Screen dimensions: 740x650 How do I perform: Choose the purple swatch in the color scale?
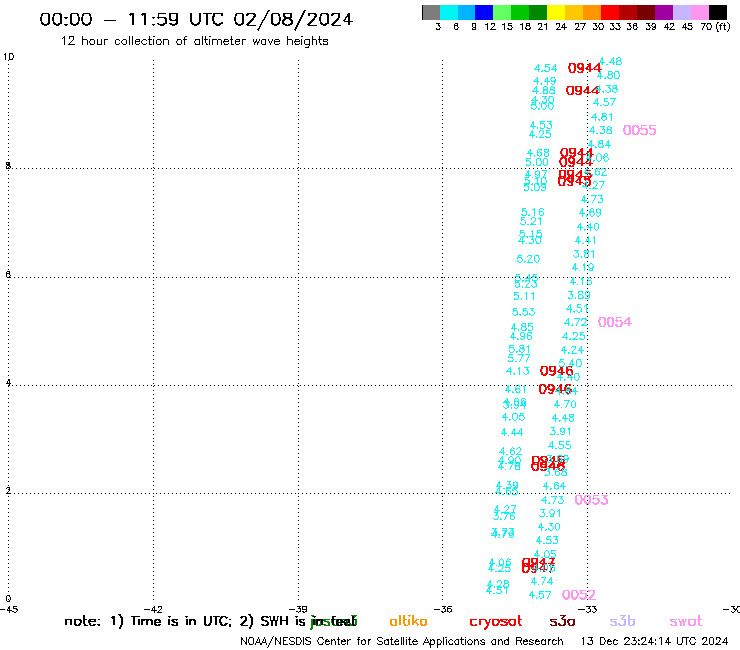coord(663,12)
